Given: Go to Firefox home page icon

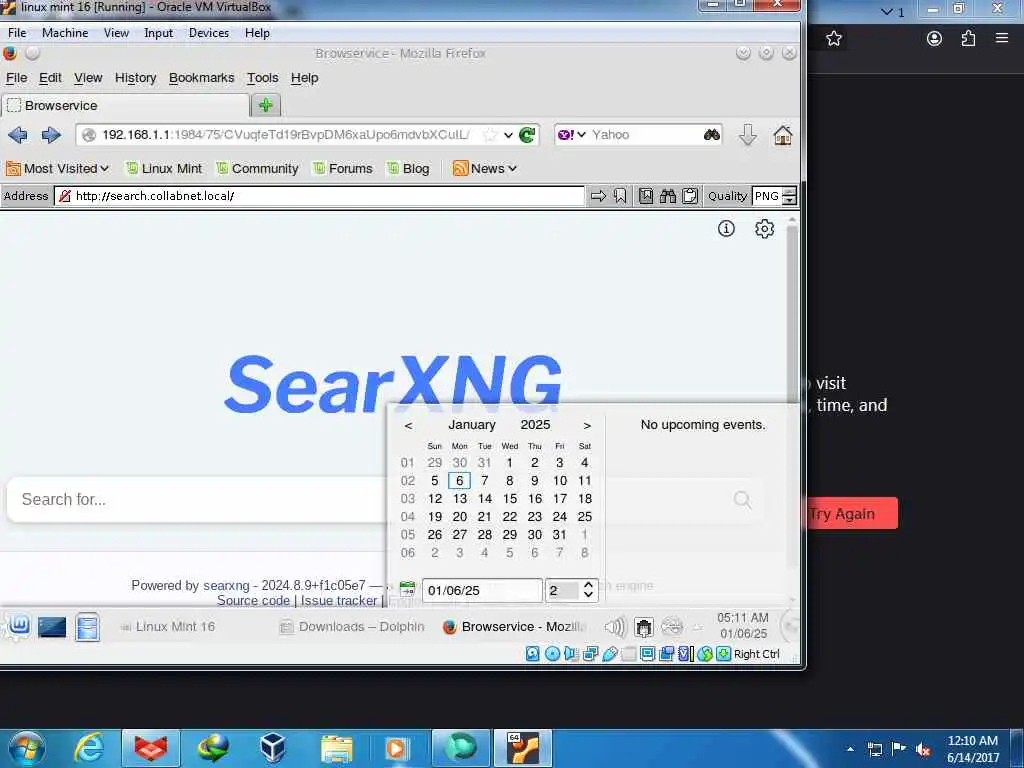Looking at the screenshot, I should pos(782,135).
